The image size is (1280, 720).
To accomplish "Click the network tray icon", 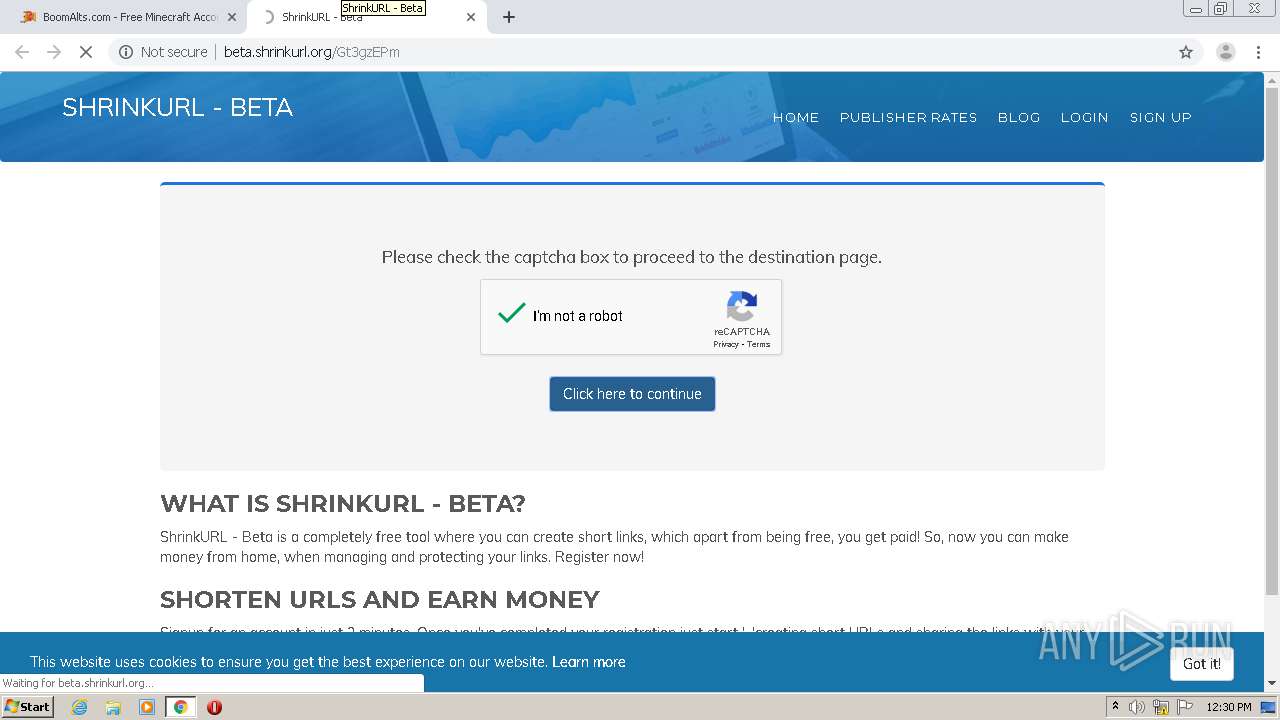I will pyautogui.click(x=1161, y=707).
